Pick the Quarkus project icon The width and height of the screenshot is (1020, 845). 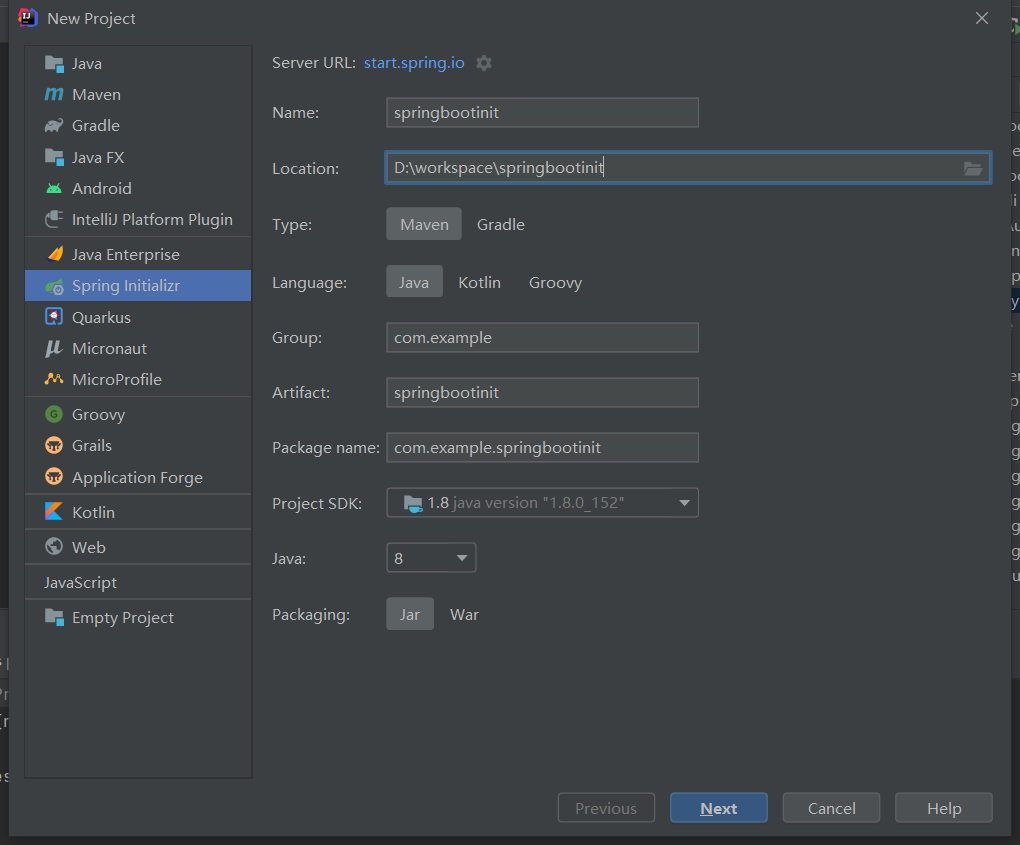click(x=54, y=317)
